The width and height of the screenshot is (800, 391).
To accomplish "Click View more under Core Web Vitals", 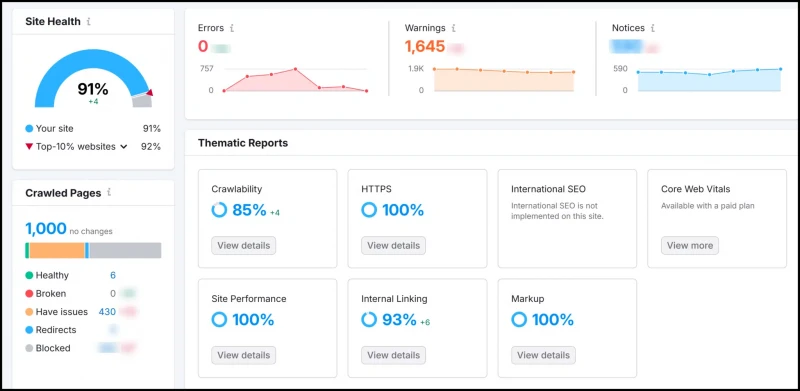I will pos(690,246).
